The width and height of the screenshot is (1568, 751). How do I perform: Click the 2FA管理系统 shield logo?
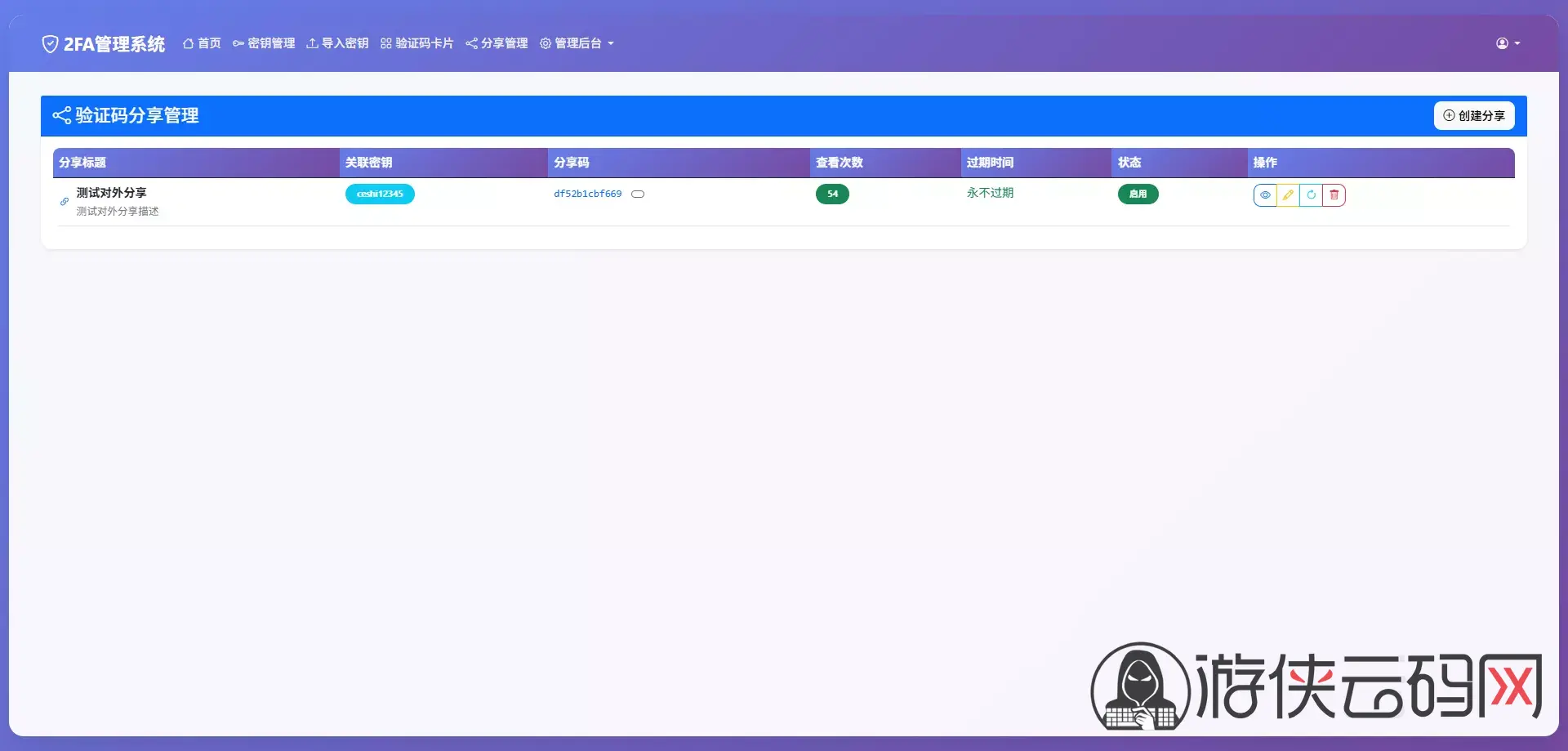click(x=50, y=44)
